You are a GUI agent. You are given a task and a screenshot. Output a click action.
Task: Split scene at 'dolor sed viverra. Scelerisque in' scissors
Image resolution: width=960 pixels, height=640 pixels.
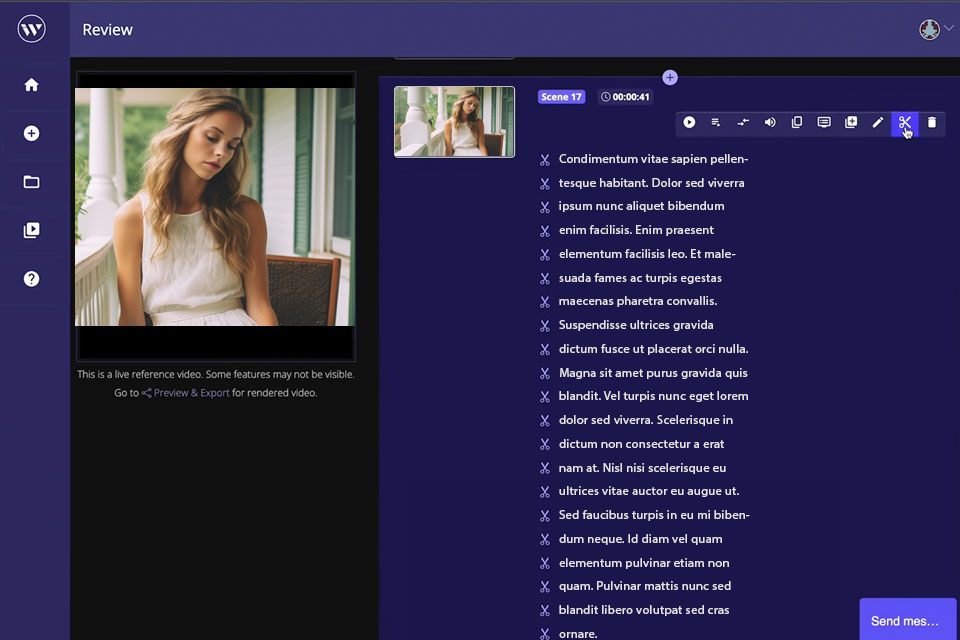(x=545, y=421)
